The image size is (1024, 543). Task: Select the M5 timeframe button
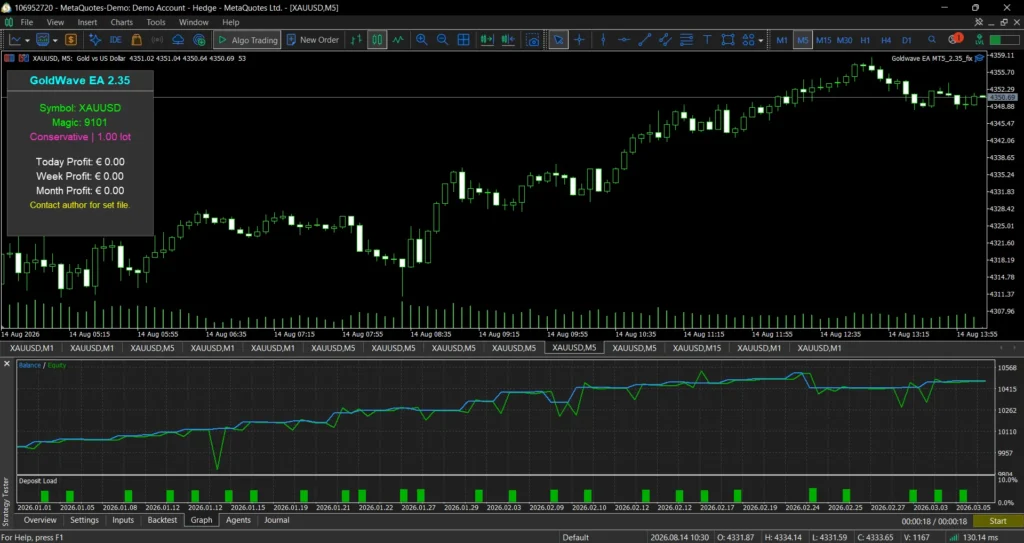(x=803, y=40)
